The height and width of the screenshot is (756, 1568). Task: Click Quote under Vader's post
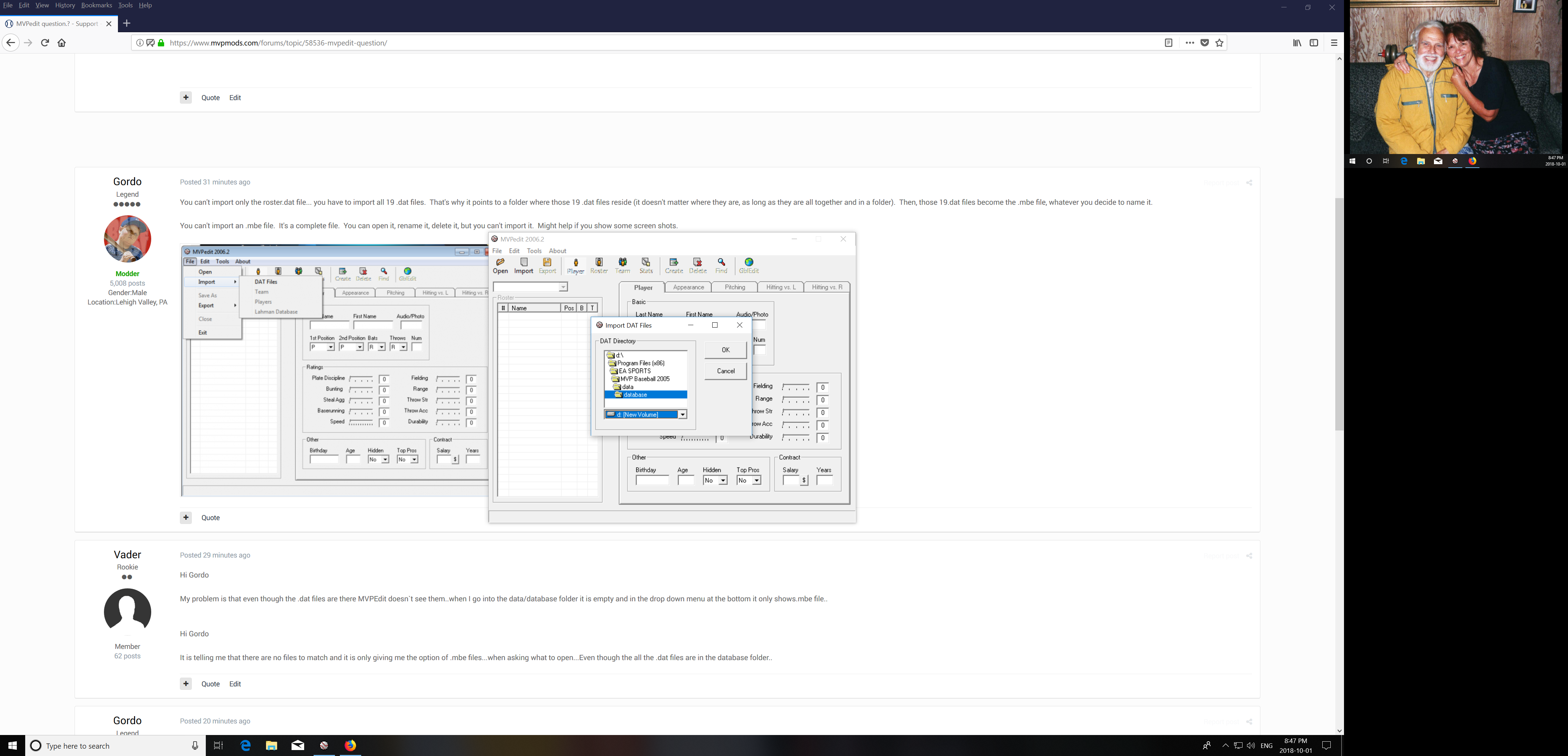click(x=210, y=684)
